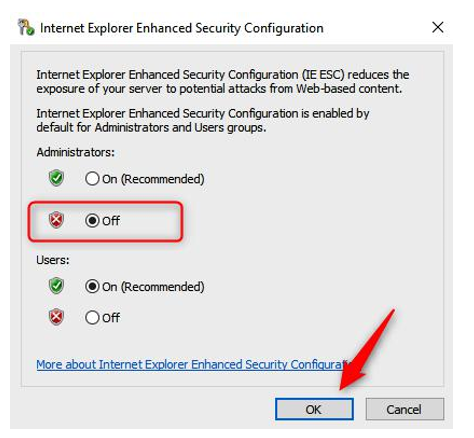Image resolution: width=474 pixels, height=438 pixels.
Task: Select the Off radio button for Administrators
Action: (92, 220)
